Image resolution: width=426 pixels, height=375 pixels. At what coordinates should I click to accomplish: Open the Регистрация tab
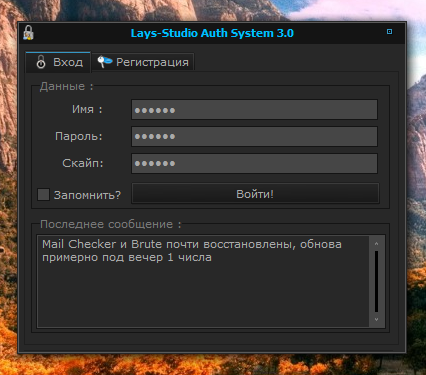143,62
